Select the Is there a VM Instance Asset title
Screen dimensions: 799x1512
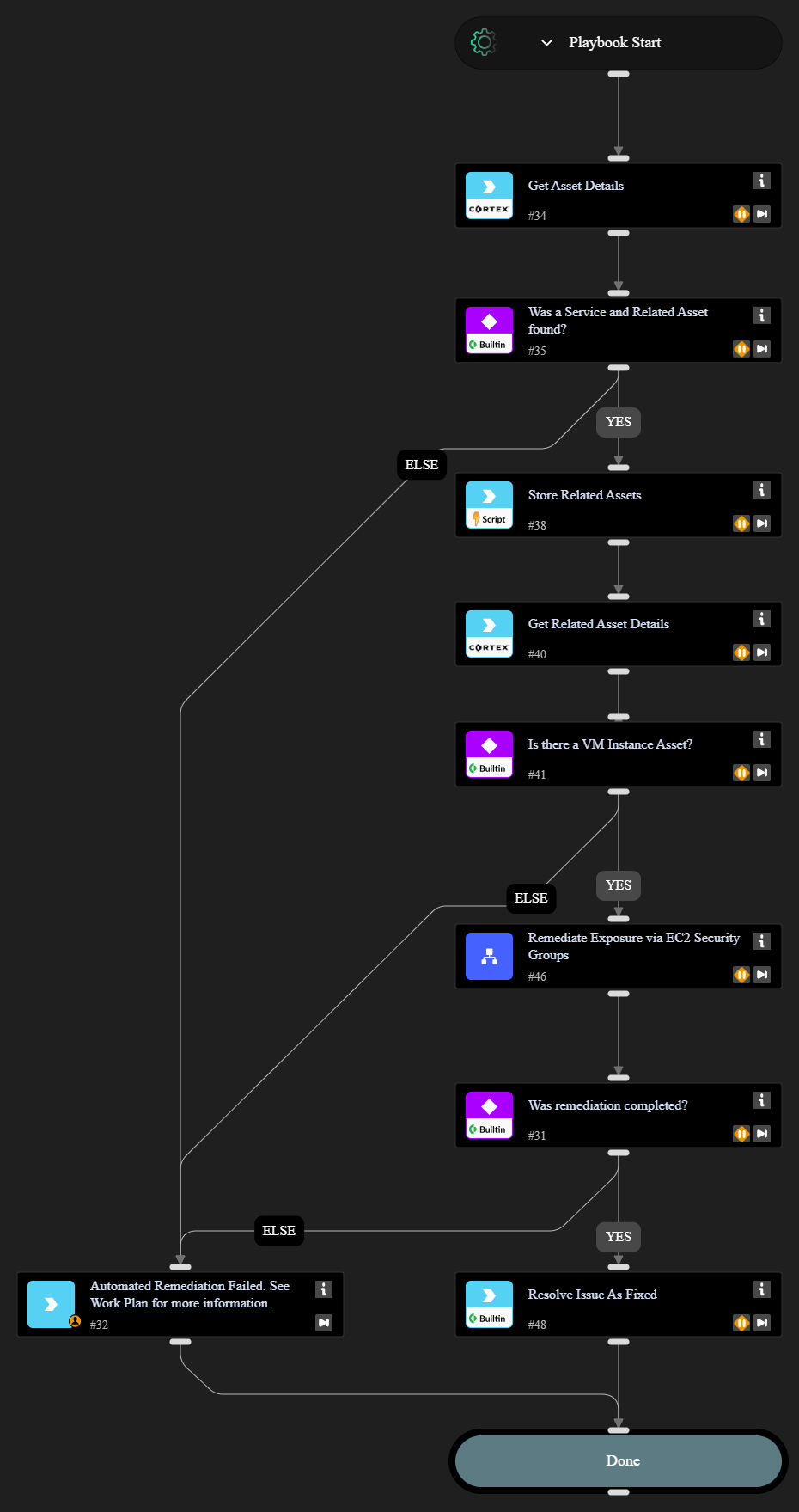click(x=610, y=744)
